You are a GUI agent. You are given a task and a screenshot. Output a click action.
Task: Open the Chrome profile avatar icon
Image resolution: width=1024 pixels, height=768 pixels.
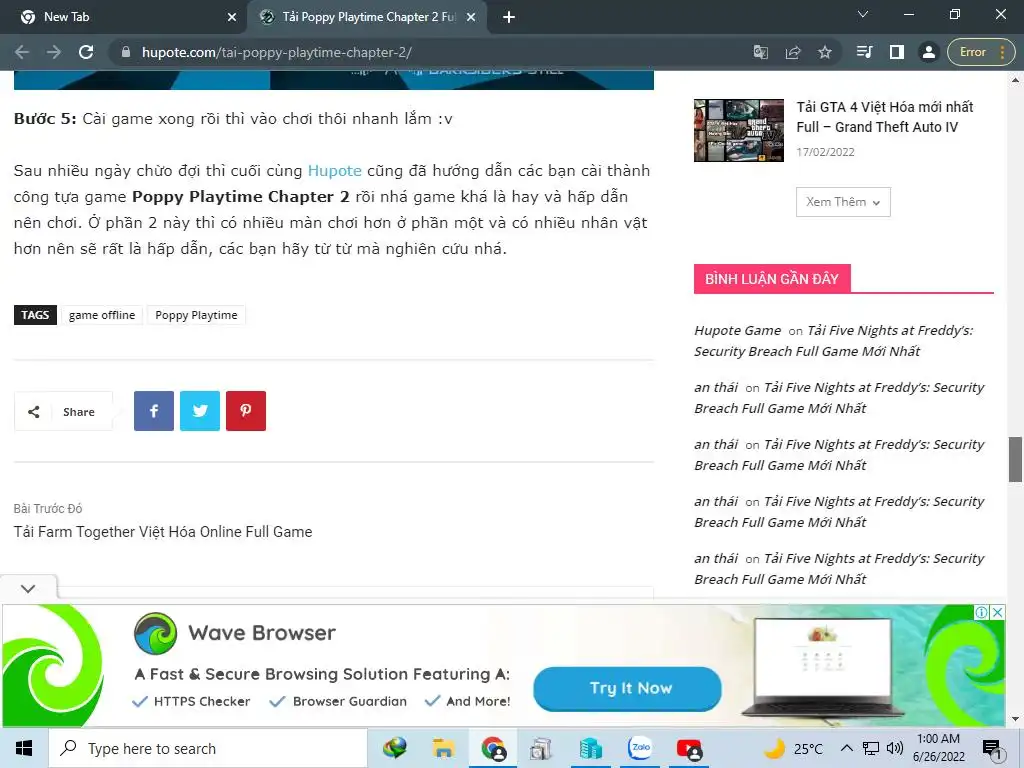tap(928, 52)
